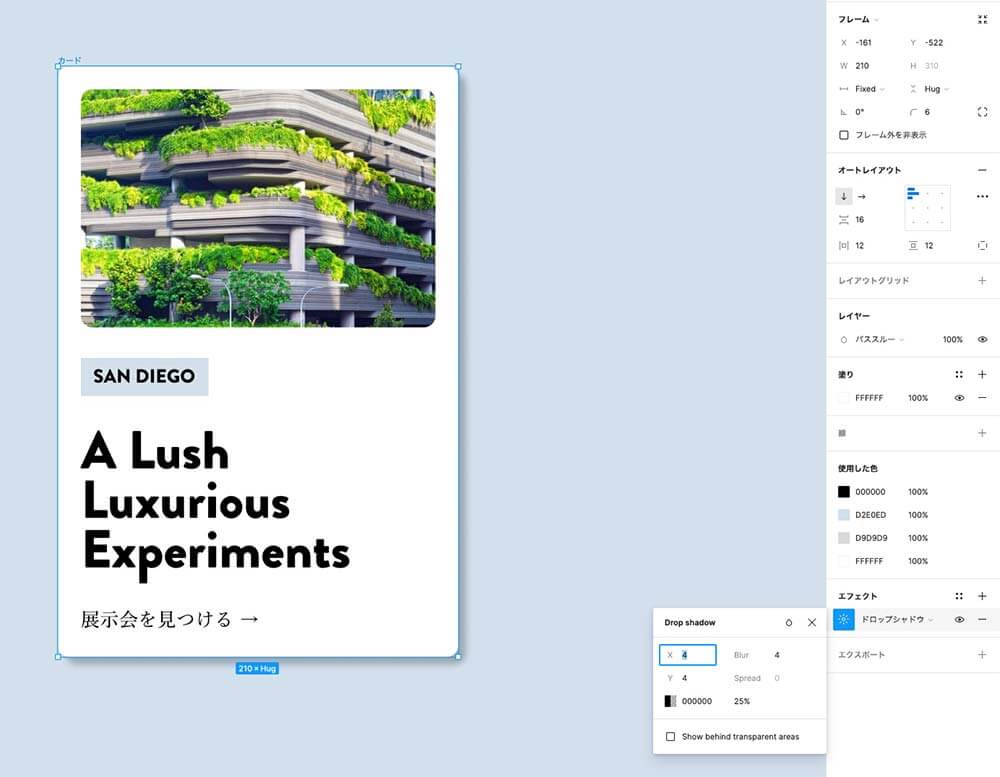Click the item spacing value 16
The image size is (1000, 777).
tap(860, 220)
